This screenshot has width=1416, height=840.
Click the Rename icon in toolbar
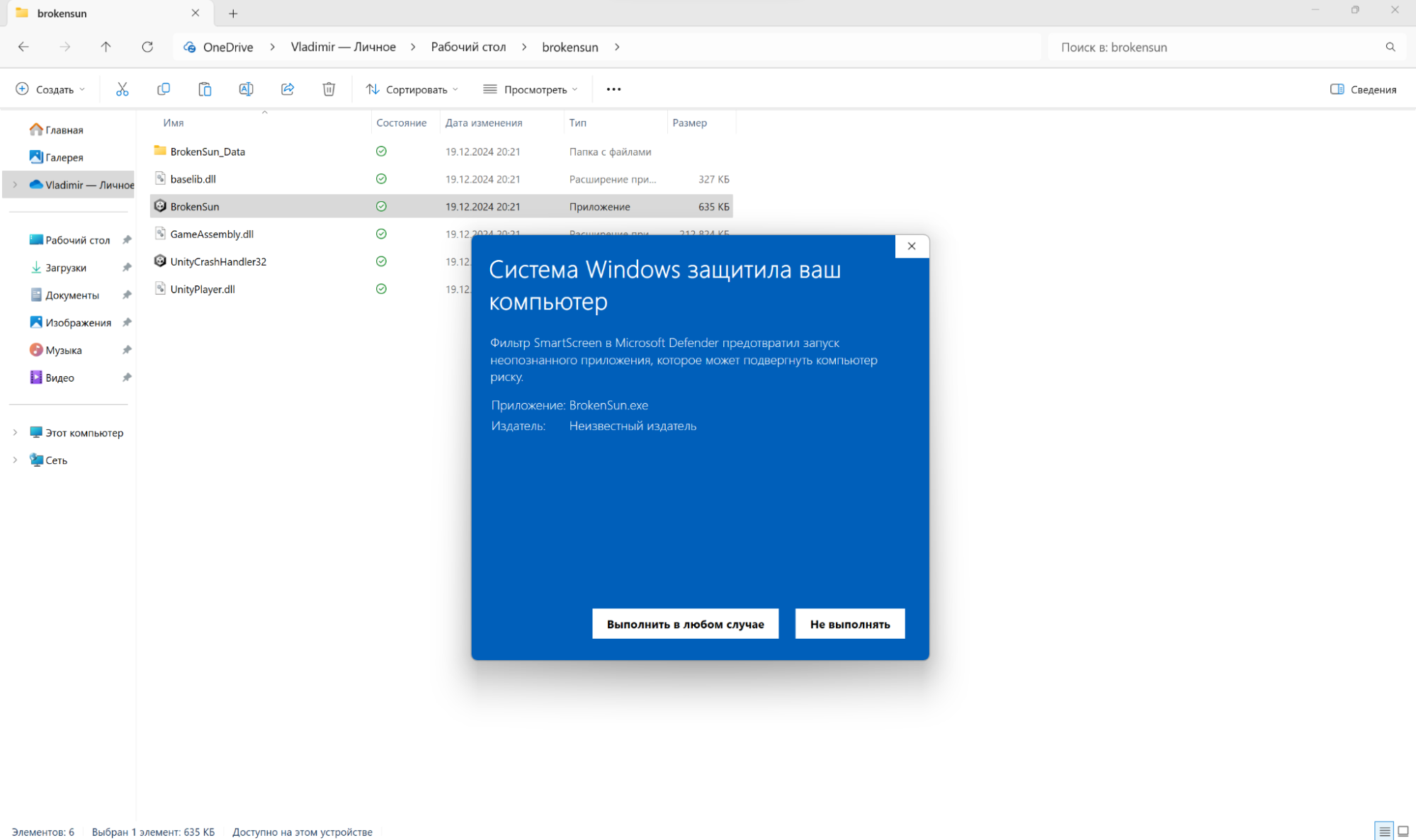[x=246, y=89]
